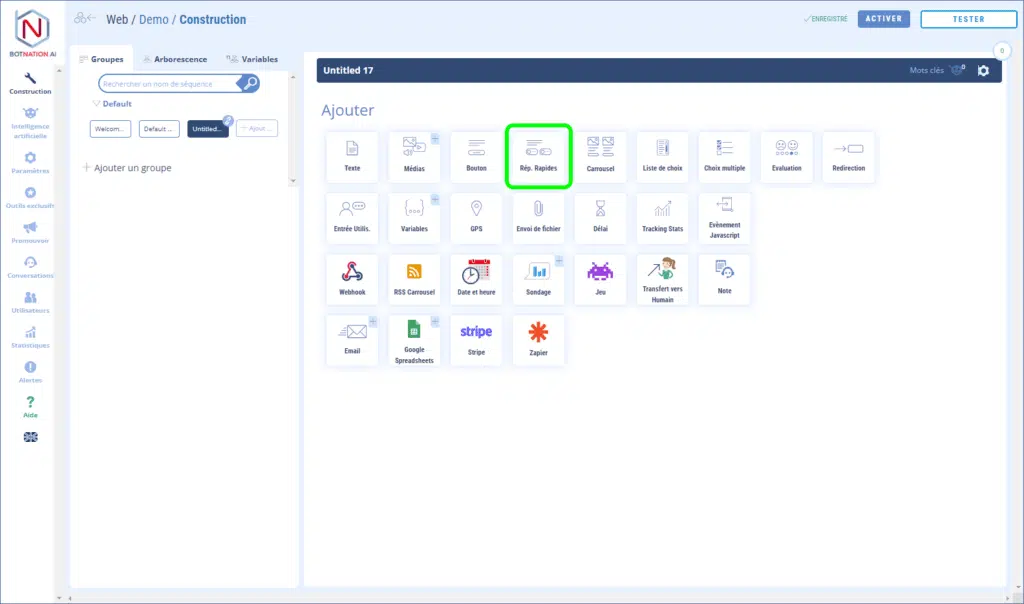Insert a GPS location block
Image resolution: width=1024 pixels, height=604 pixels.
pos(476,218)
